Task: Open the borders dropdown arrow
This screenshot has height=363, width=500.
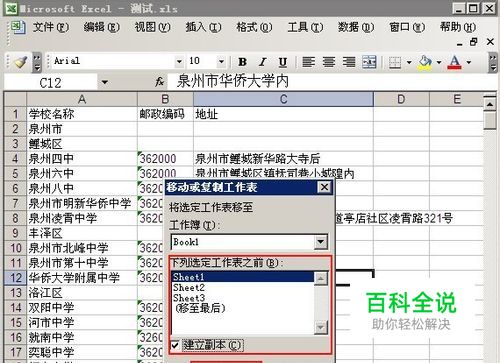Action: (409, 62)
